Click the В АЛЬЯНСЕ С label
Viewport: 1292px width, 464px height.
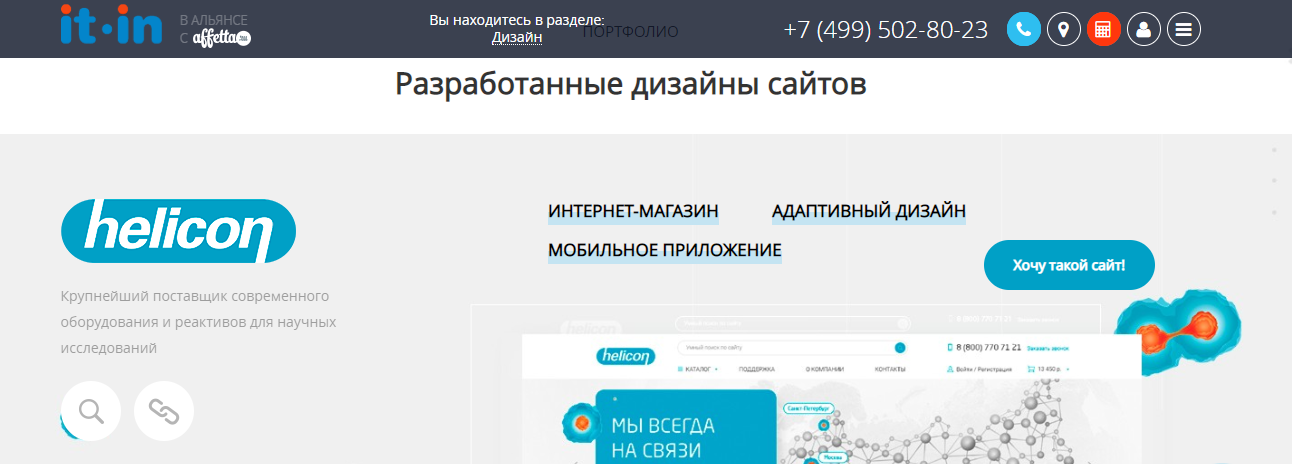[x=213, y=28]
